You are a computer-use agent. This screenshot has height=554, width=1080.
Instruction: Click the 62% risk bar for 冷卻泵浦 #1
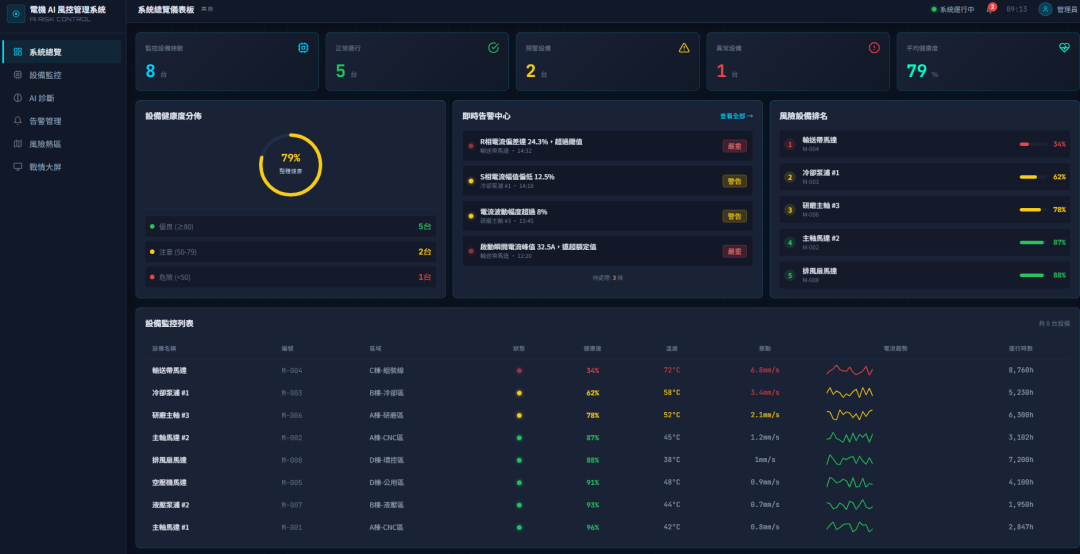tap(1032, 177)
